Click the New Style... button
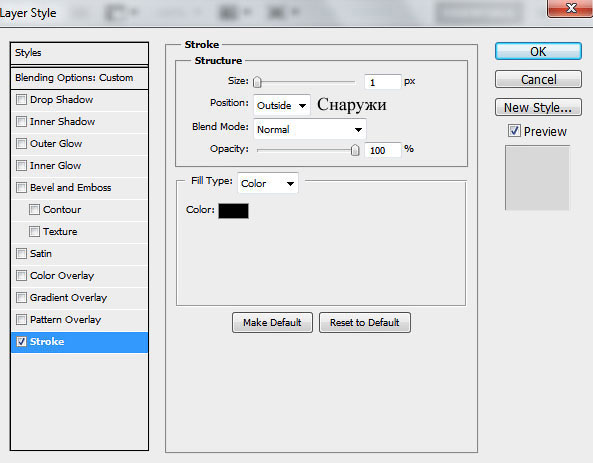Screen dimensions: 593x463 point(538,107)
